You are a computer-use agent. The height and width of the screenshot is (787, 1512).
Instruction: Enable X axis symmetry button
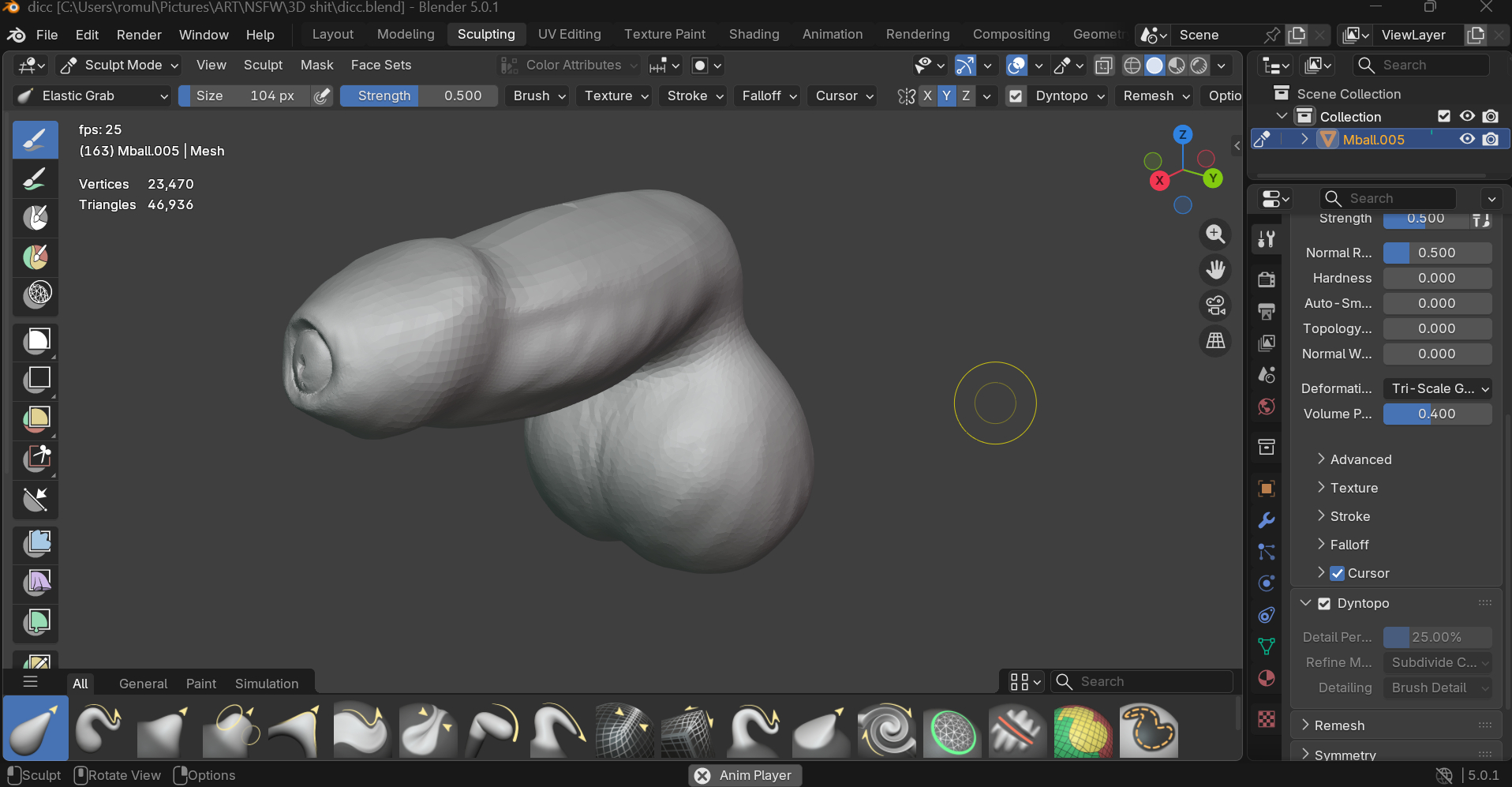927,96
